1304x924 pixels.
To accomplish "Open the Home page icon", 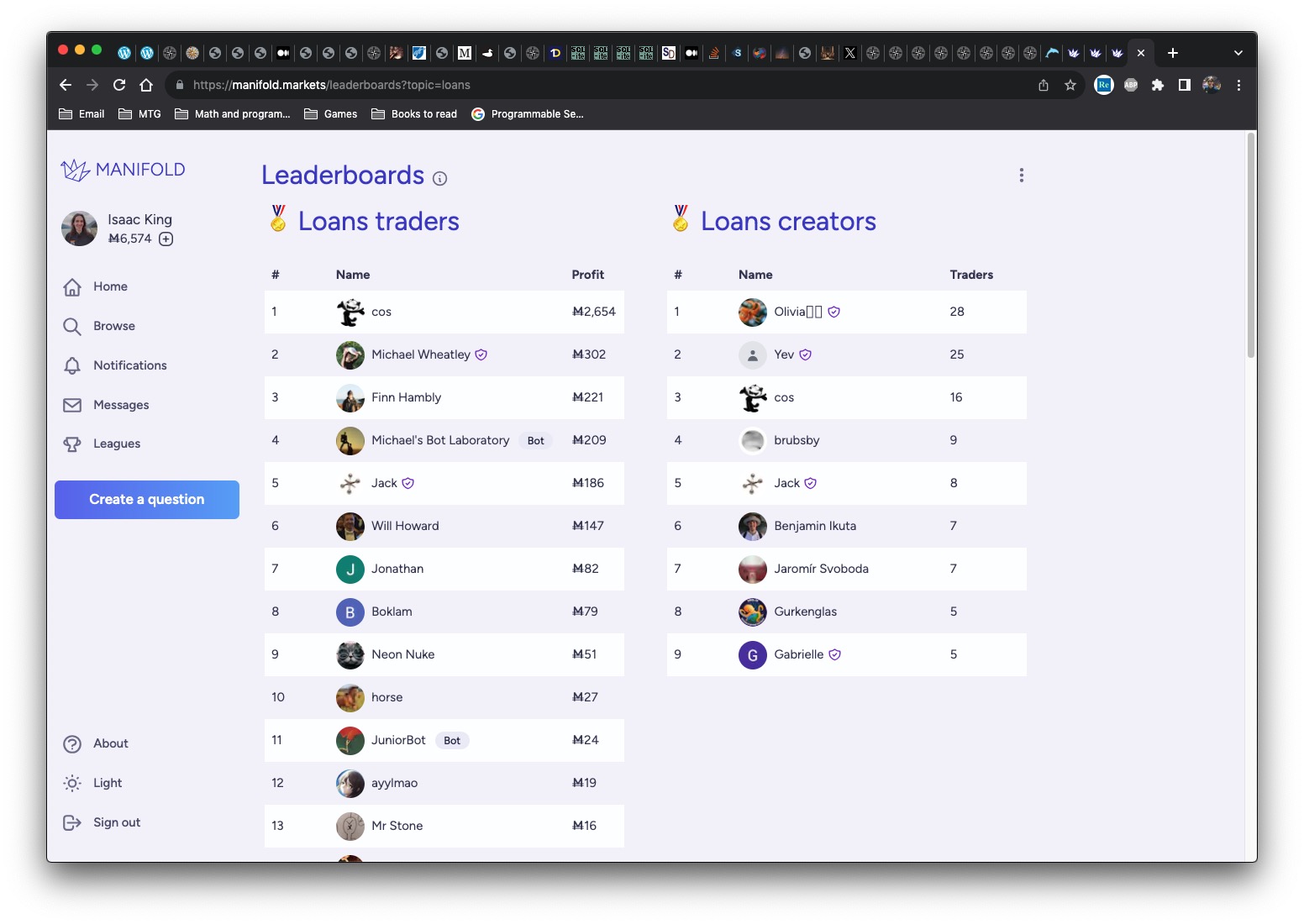I will point(72,286).
